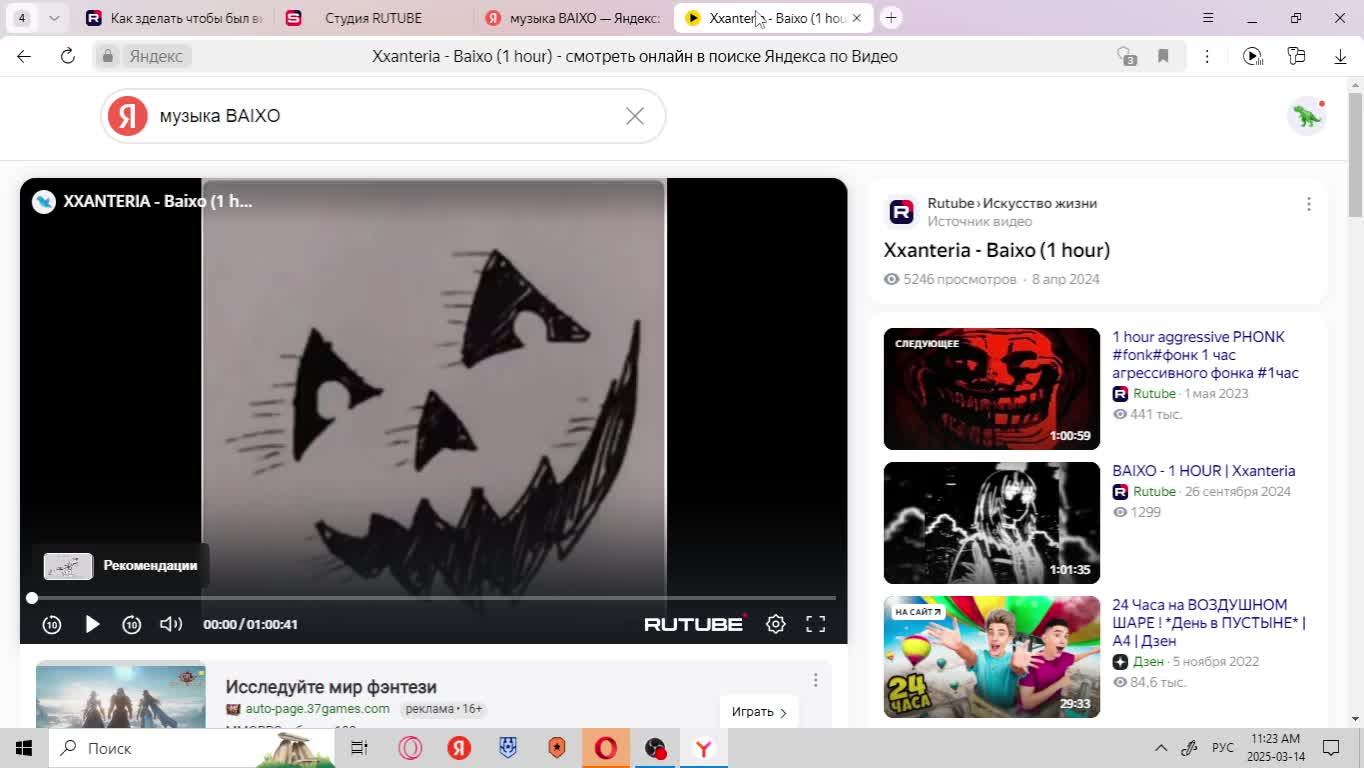Bookmark this page
This screenshot has width=1364, height=768.
1163,56
